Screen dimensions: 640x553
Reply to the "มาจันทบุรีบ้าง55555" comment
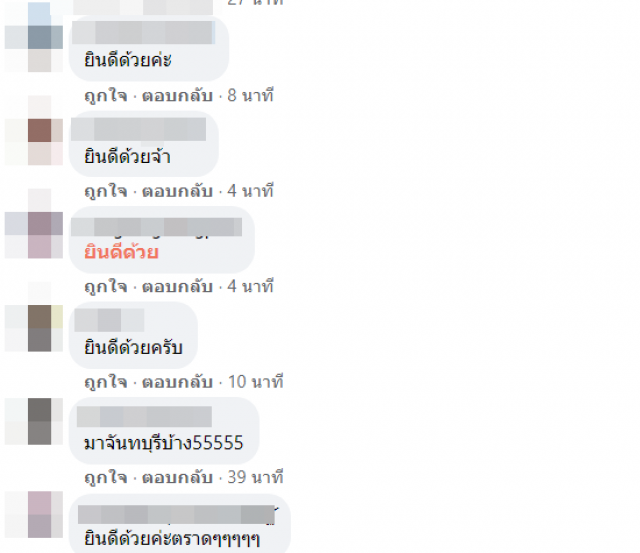177,478
